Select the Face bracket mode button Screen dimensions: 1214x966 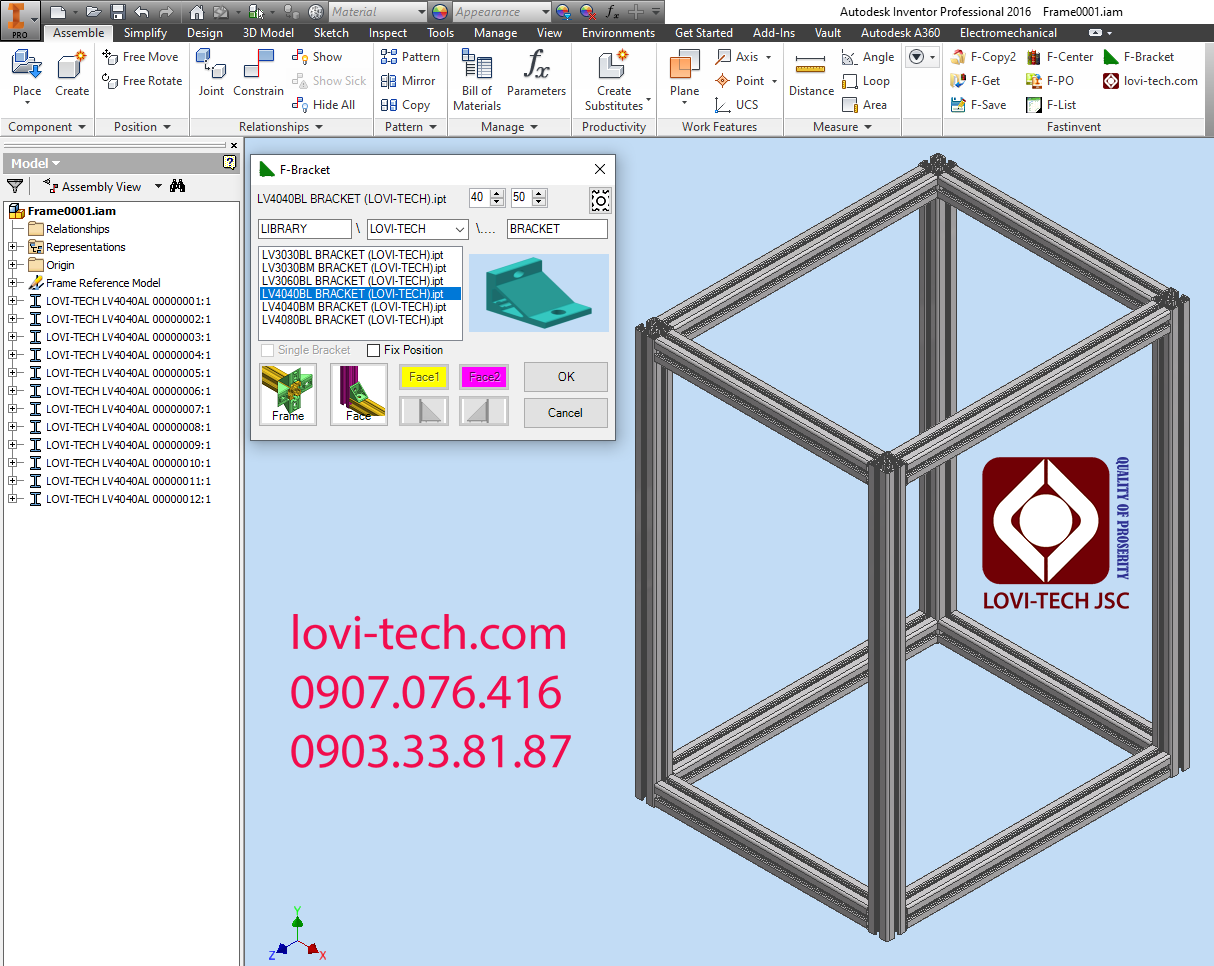(359, 394)
